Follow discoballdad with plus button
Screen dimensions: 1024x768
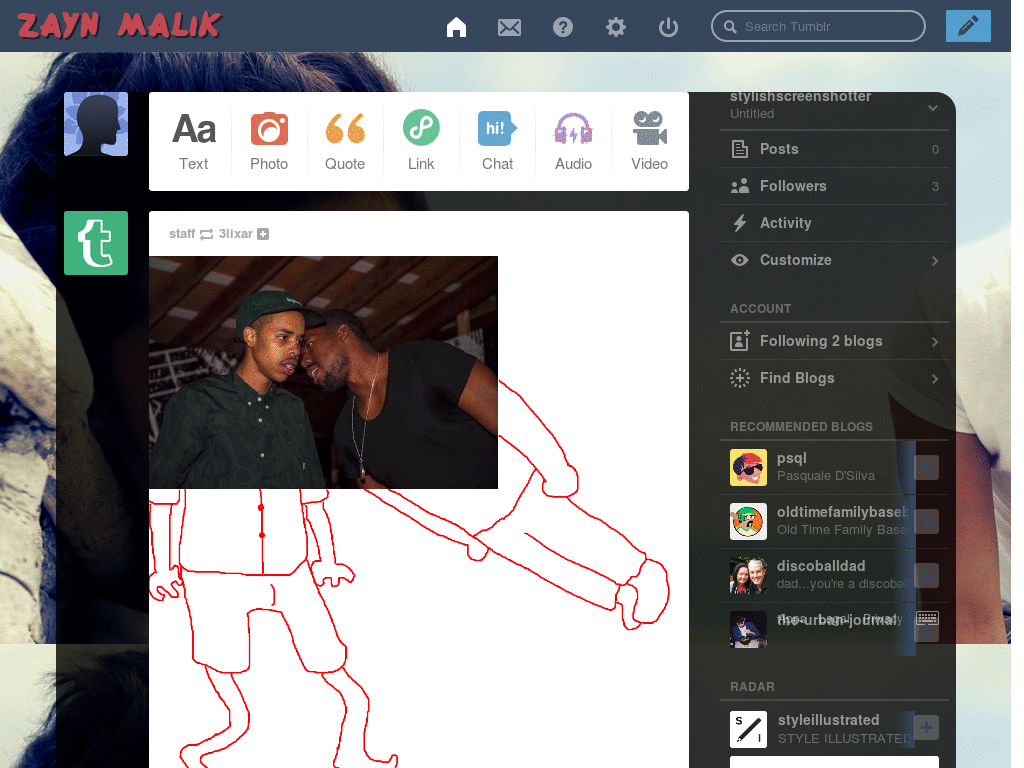tap(926, 576)
